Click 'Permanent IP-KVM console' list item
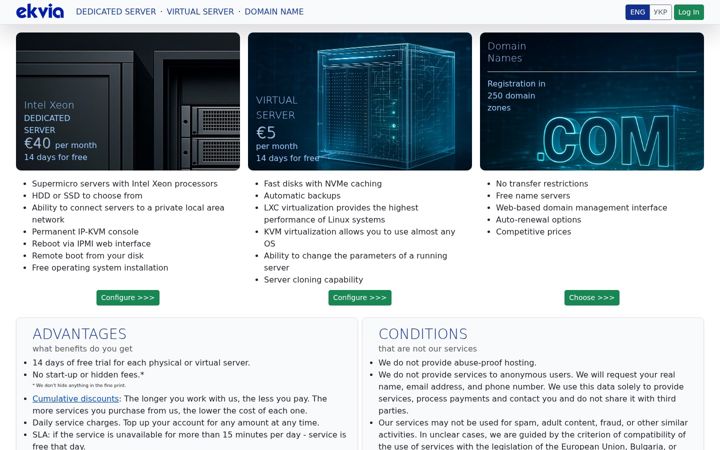720x450 pixels. (x=85, y=231)
